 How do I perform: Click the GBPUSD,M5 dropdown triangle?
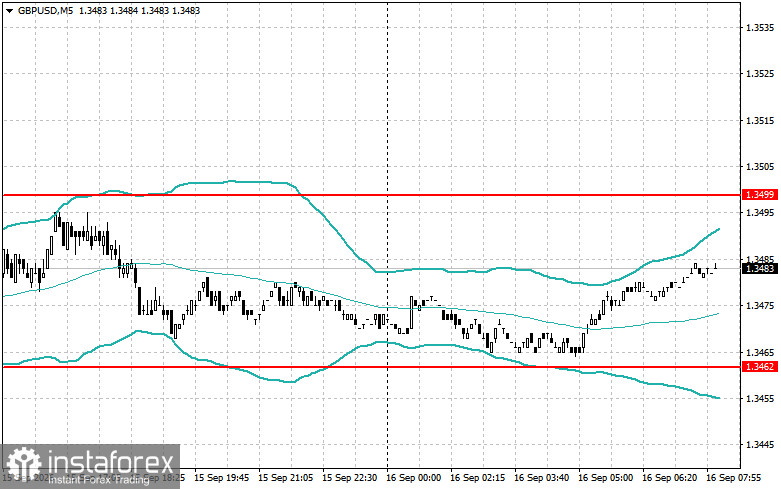point(9,10)
